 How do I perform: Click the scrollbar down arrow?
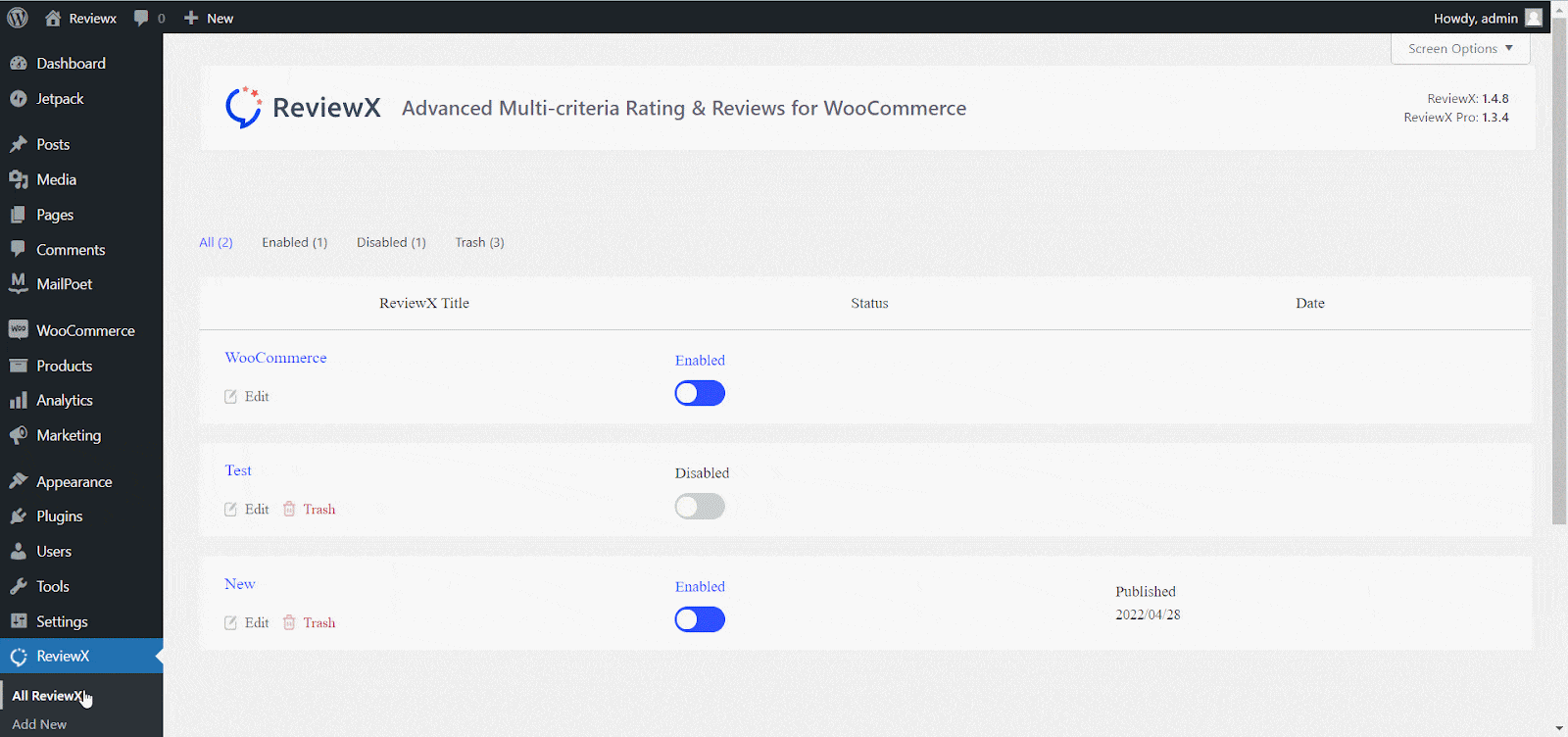1559,729
